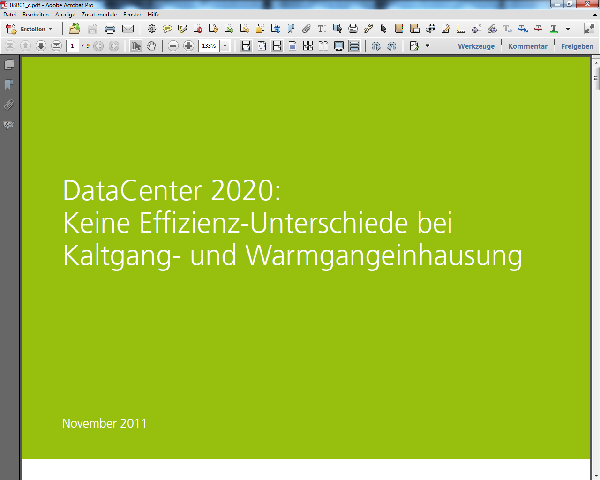The height and width of the screenshot is (480, 600).
Task: Click the email envelope icon
Action: coord(127,29)
